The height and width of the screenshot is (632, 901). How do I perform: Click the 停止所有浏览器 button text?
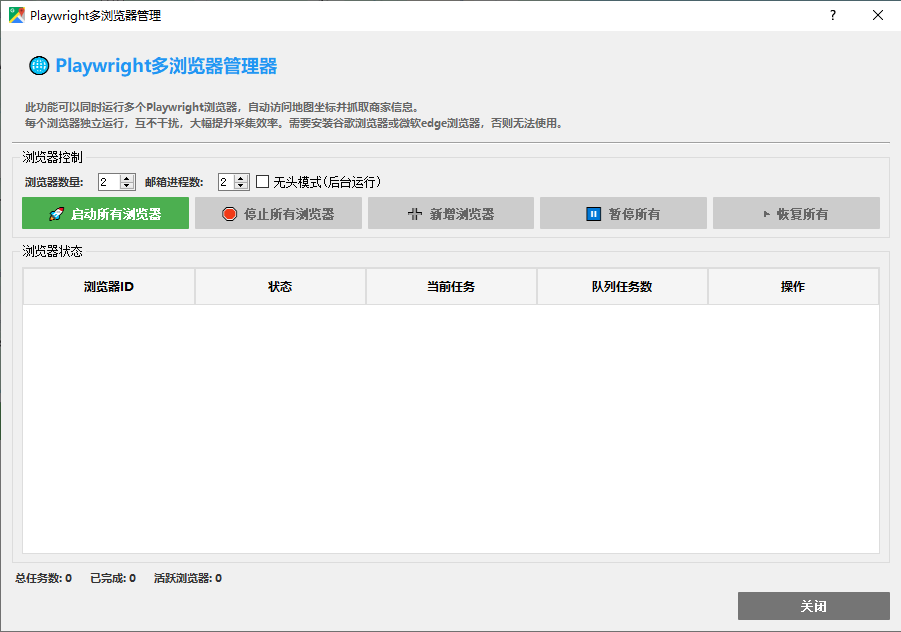pyautogui.click(x=289, y=214)
